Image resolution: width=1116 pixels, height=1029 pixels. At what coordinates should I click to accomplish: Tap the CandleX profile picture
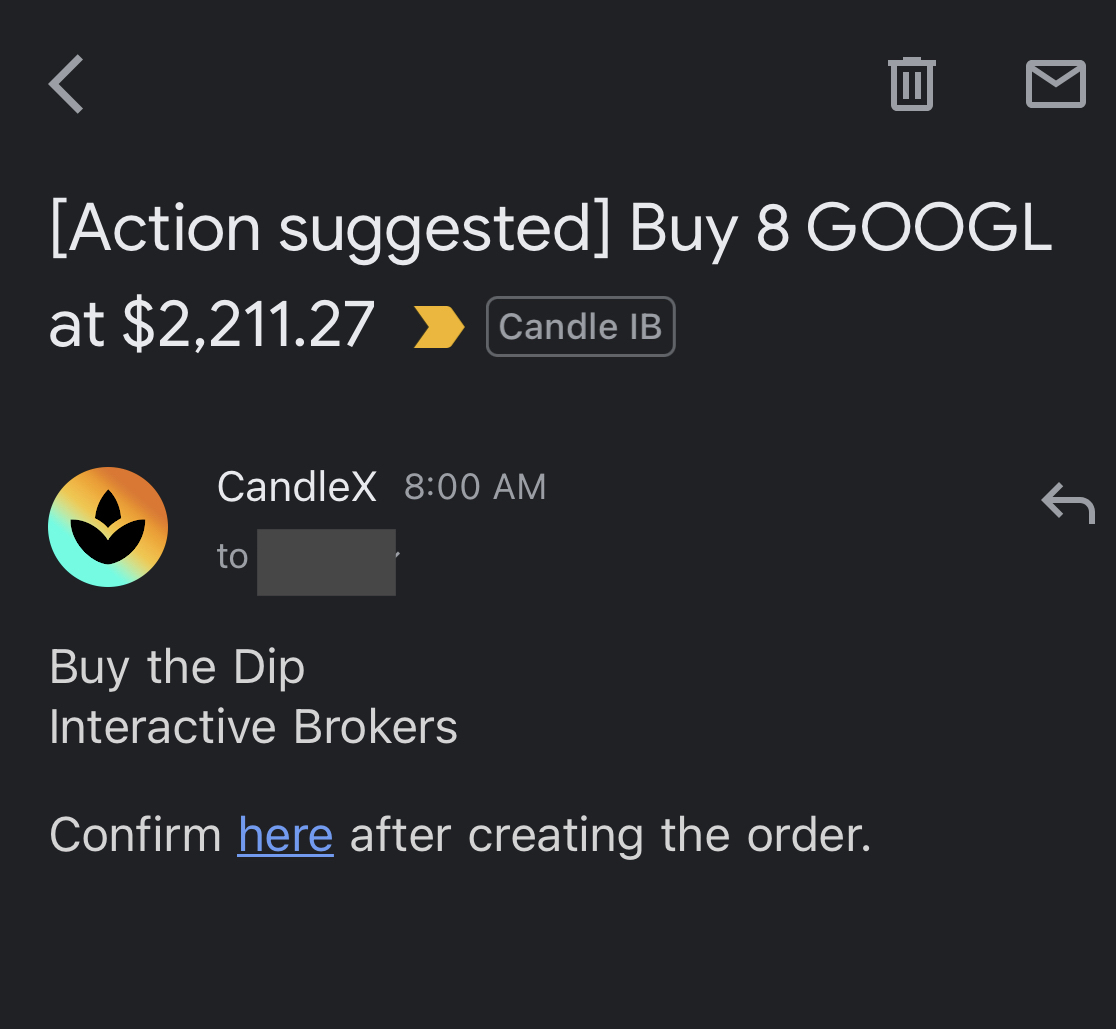[107, 526]
